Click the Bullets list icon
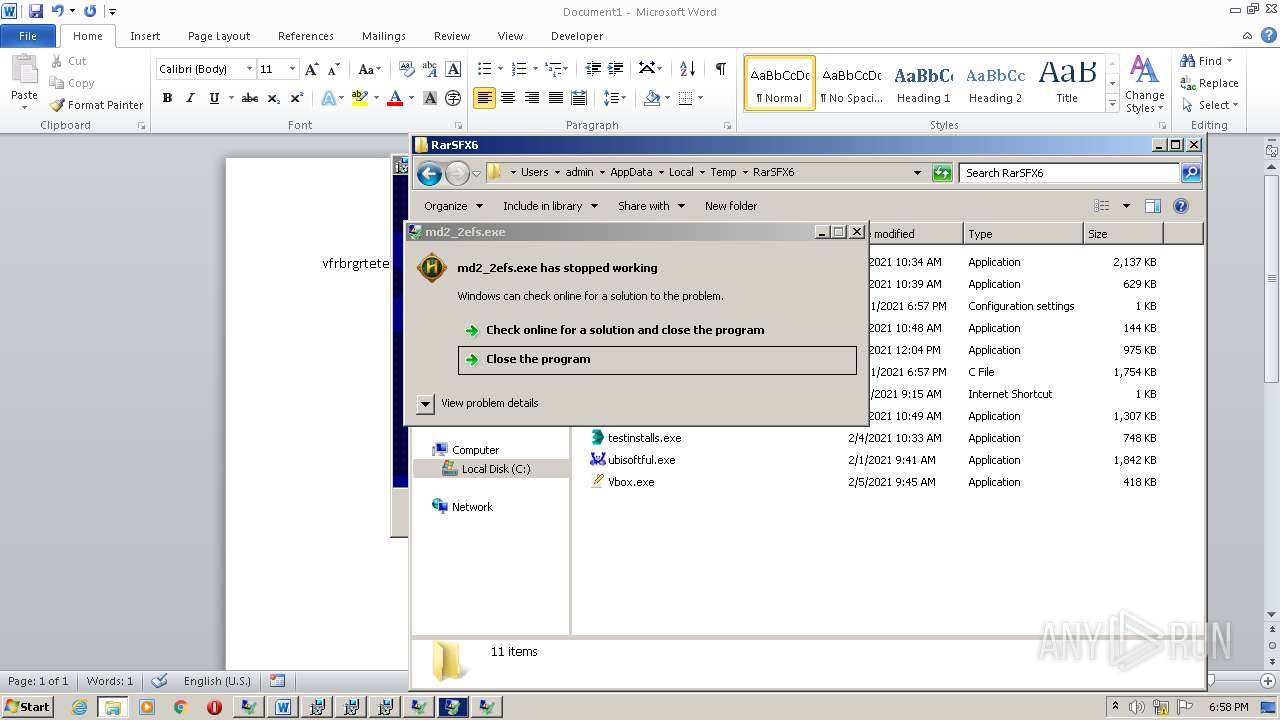The width and height of the screenshot is (1280, 720). tap(485, 69)
